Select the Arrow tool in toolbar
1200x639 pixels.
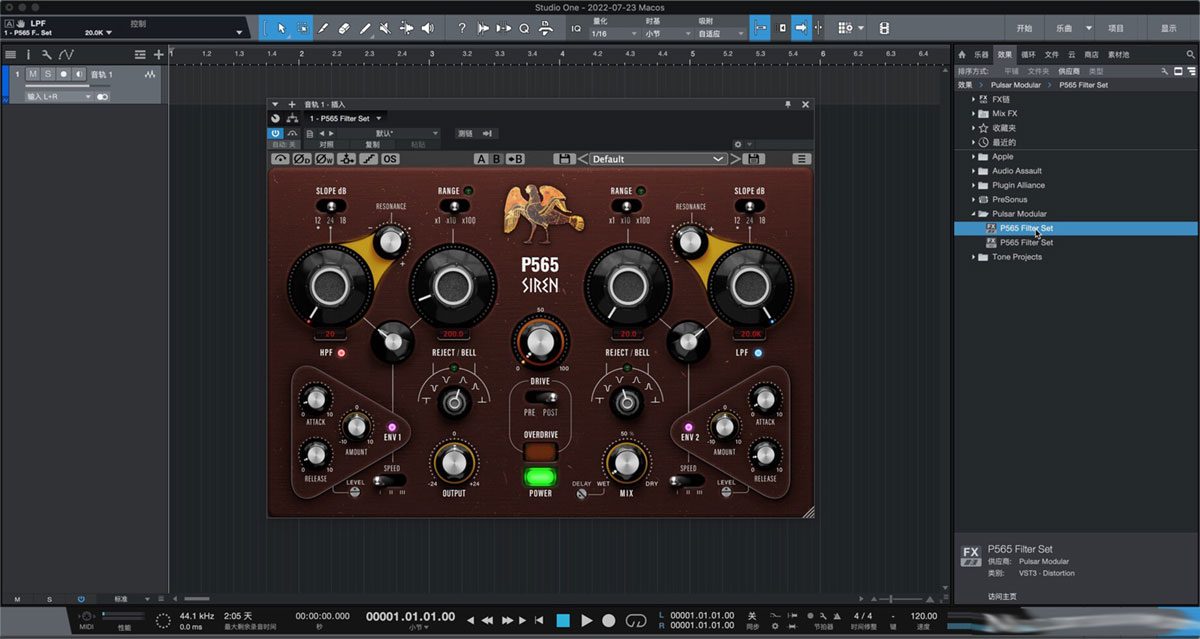(281, 28)
